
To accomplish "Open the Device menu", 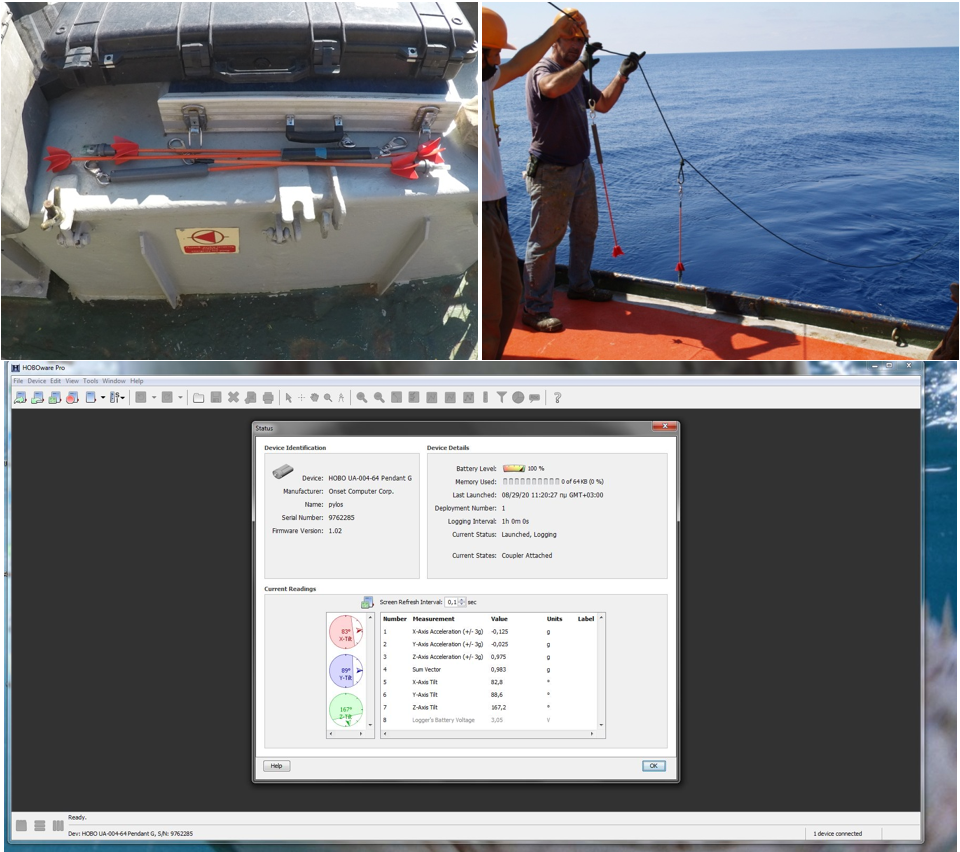I will pyautogui.click(x=37, y=381).
